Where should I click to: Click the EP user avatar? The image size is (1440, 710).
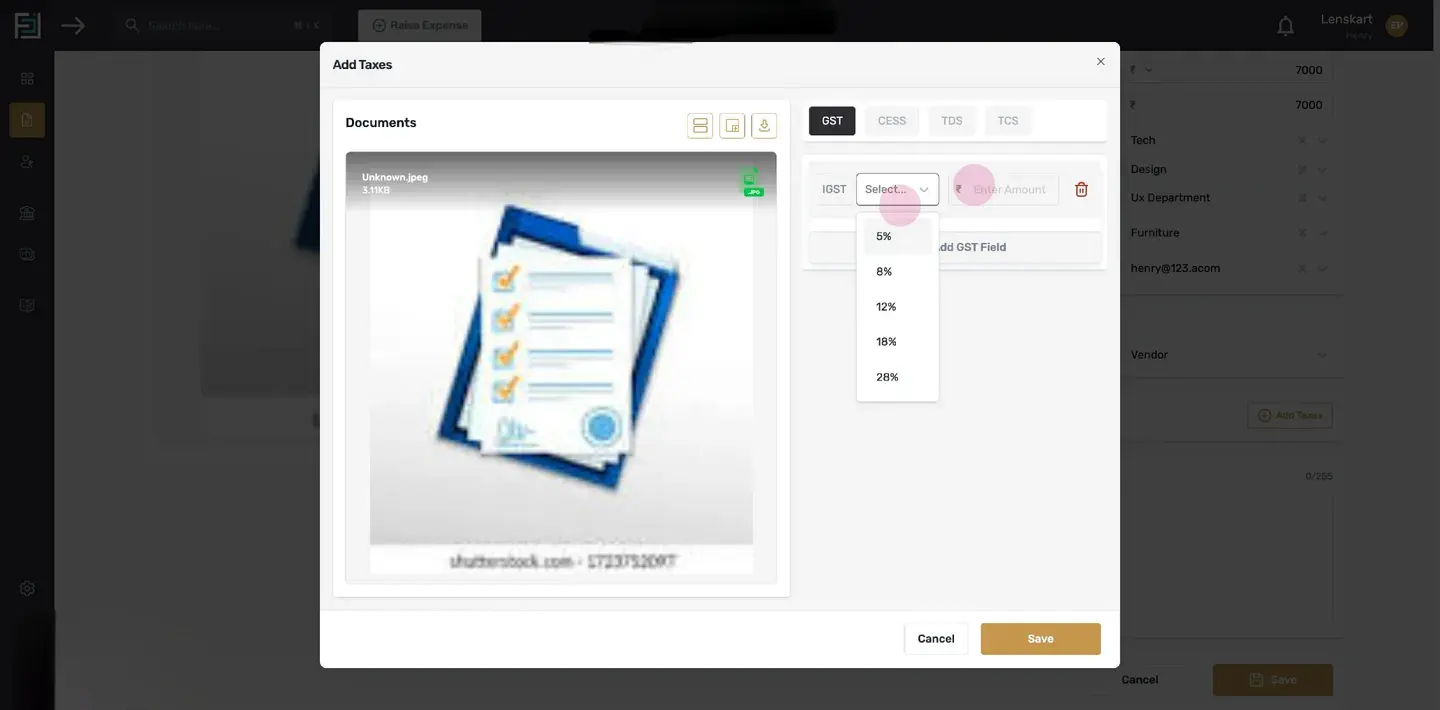[x=1396, y=26]
